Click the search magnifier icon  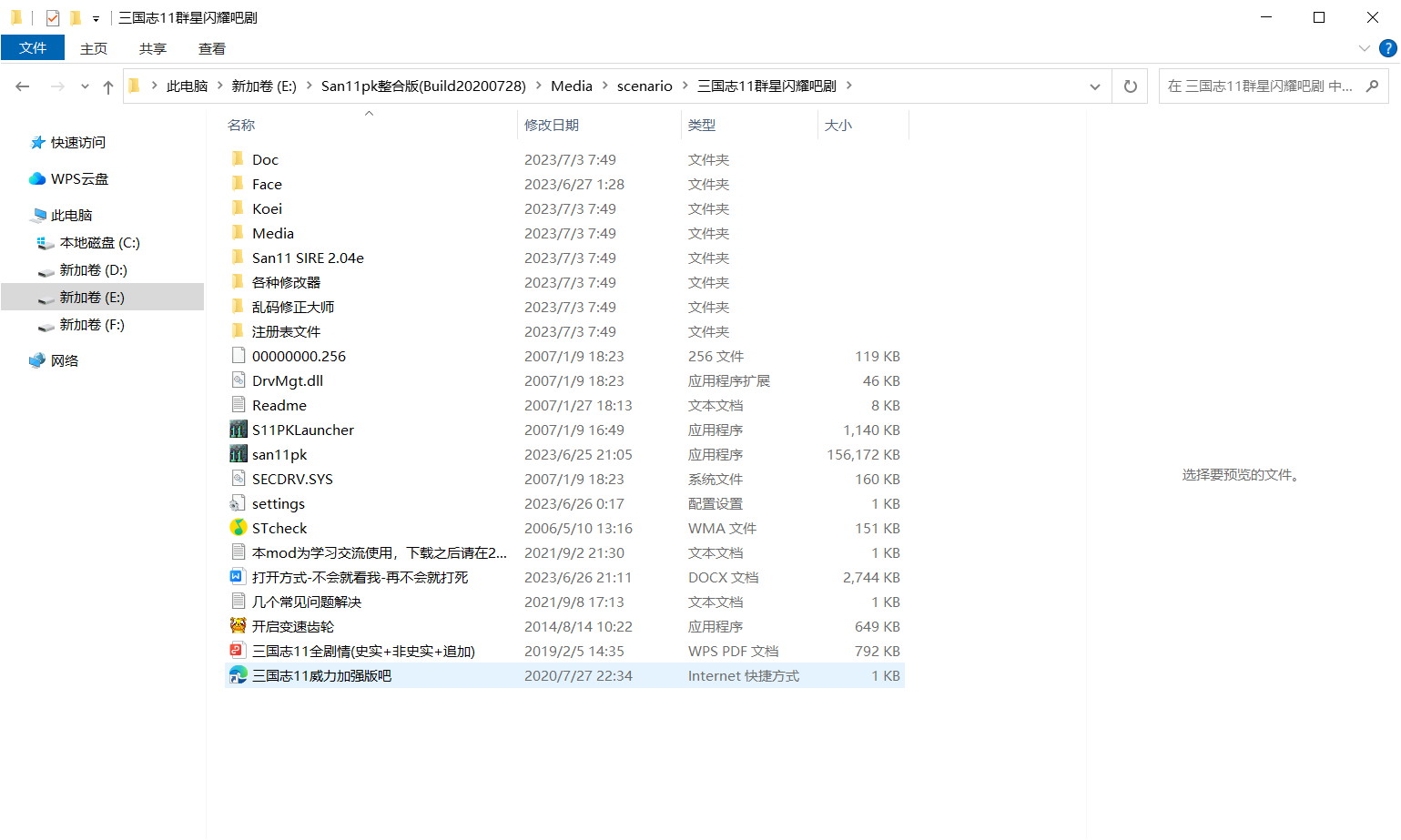(x=1372, y=86)
